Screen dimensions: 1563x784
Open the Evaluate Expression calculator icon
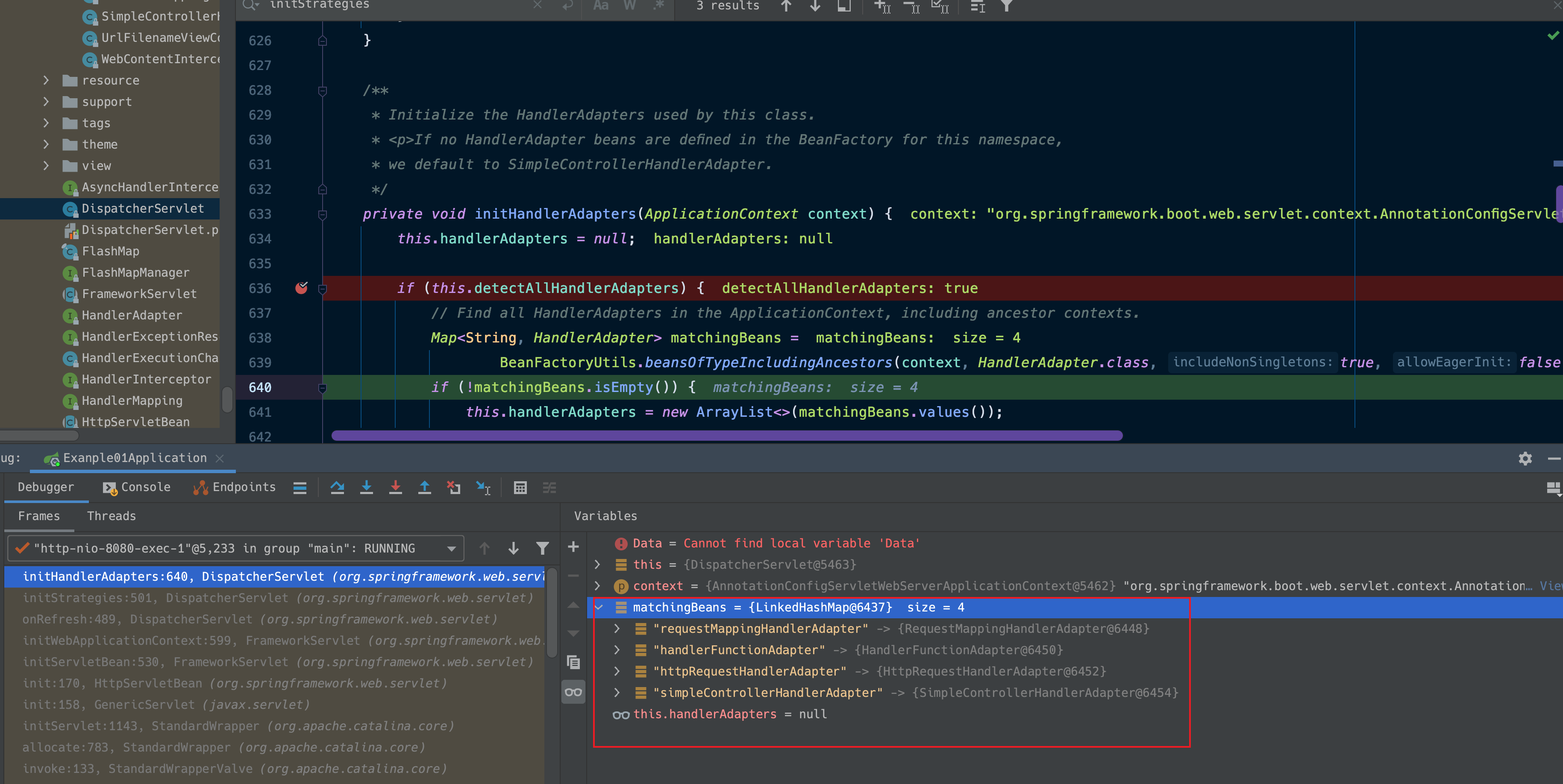click(x=520, y=488)
